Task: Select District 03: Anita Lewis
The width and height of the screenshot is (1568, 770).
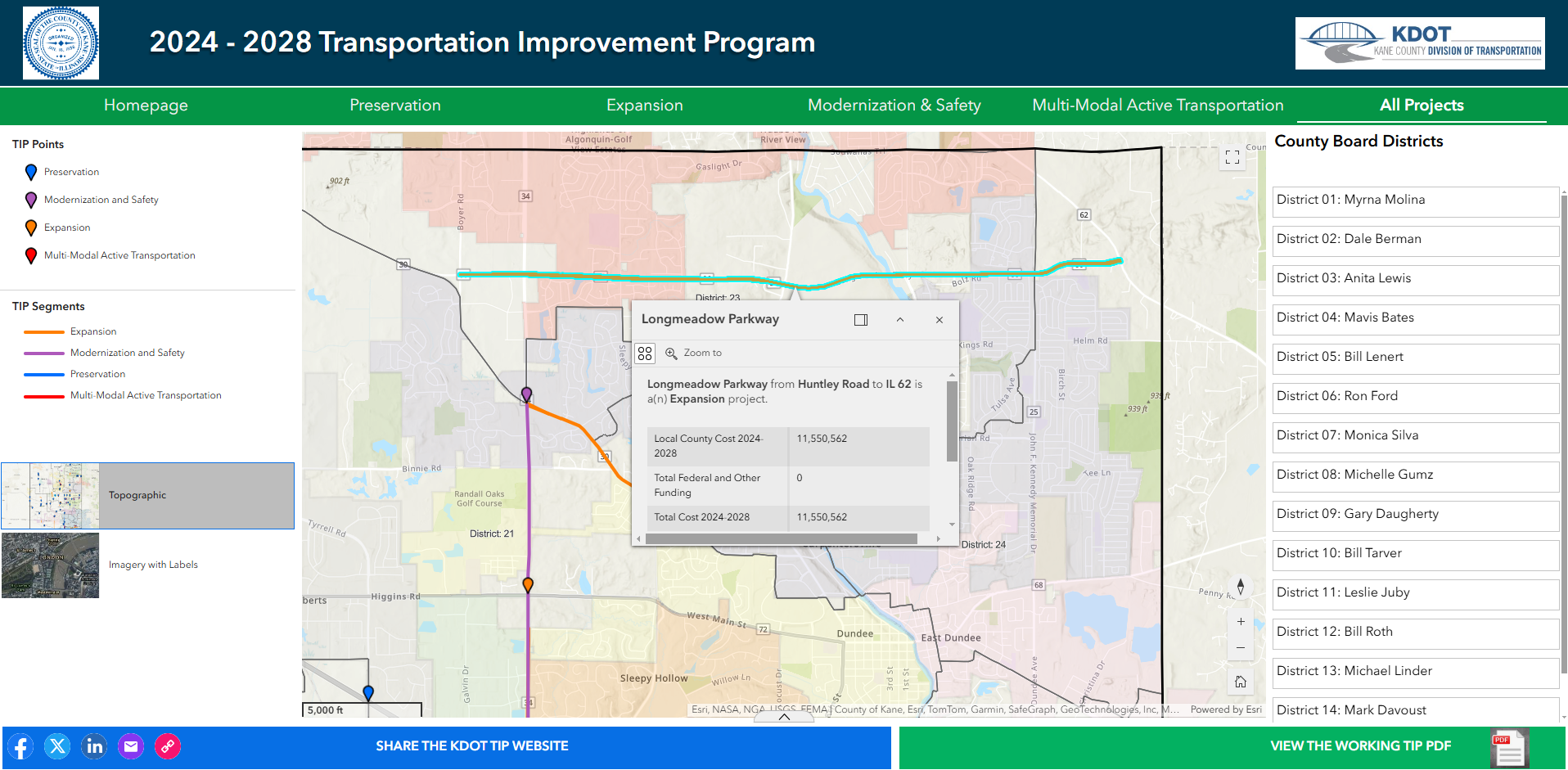Action: pyautogui.click(x=1415, y=280)
